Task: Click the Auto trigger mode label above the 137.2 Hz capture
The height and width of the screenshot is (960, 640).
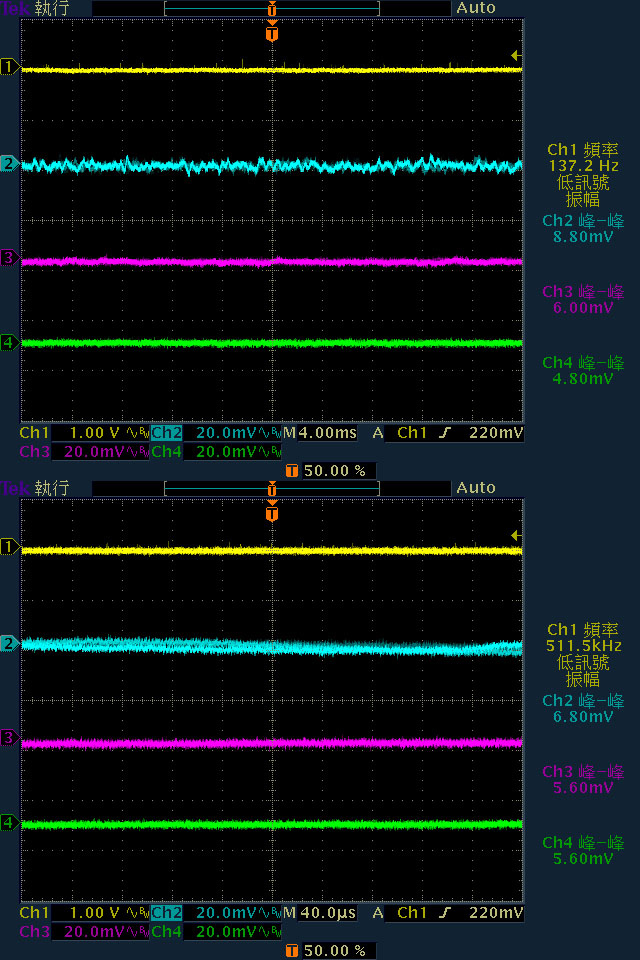Action: (x=476, y=8)
